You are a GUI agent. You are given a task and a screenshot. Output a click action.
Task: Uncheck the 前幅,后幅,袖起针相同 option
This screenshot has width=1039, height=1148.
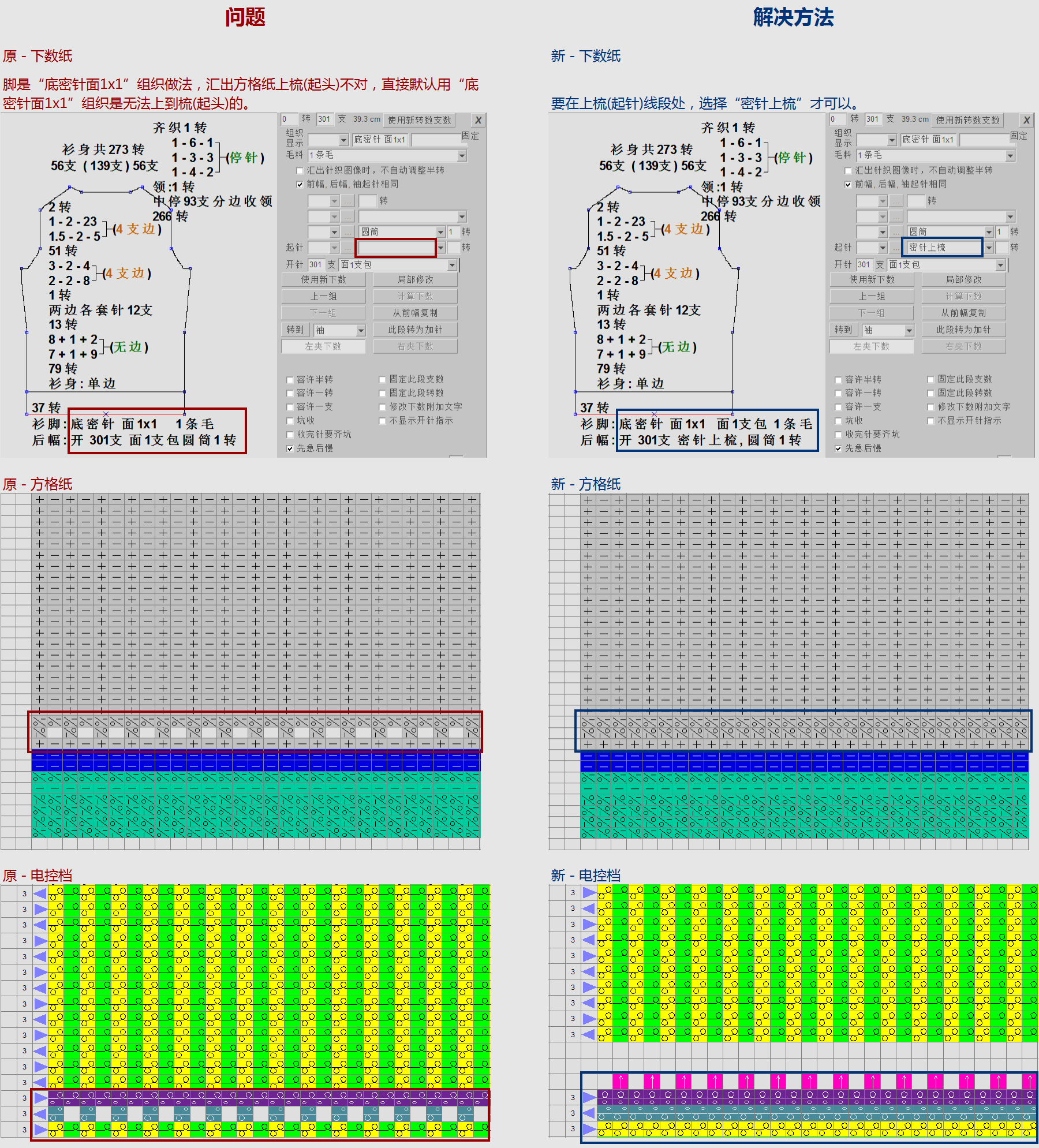300,184
